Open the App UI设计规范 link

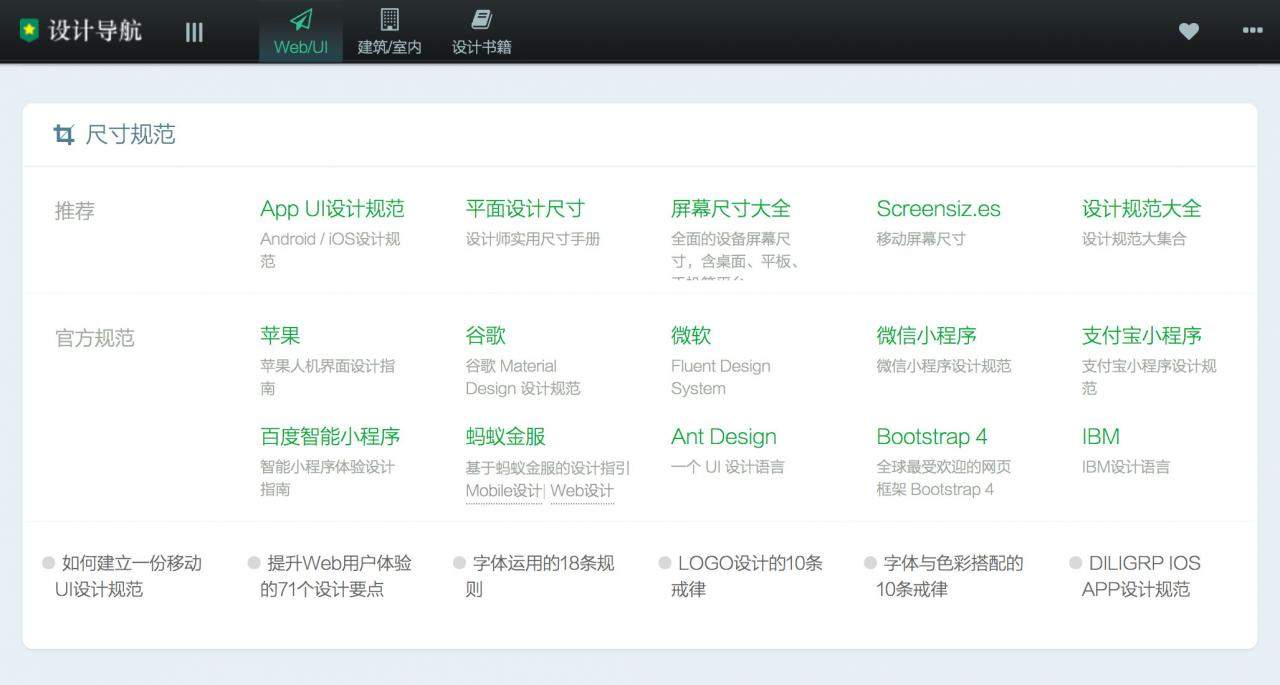pos(332,209)
